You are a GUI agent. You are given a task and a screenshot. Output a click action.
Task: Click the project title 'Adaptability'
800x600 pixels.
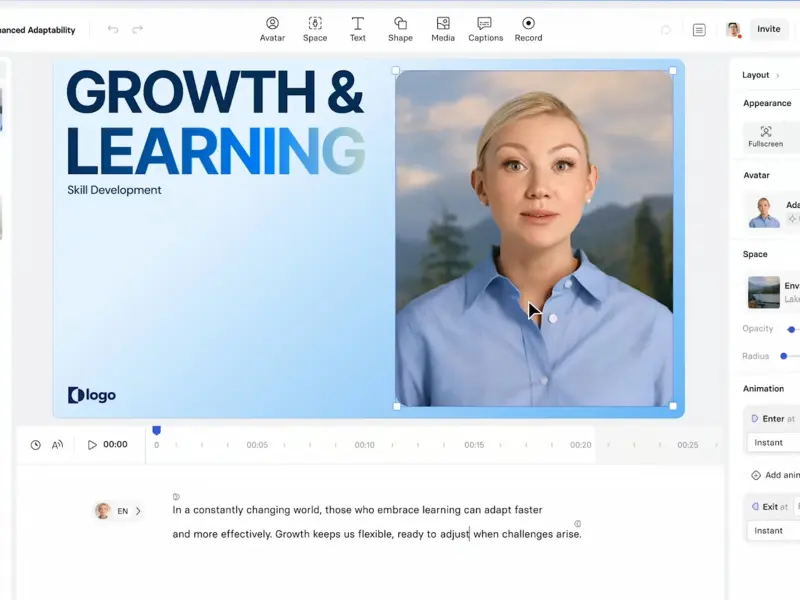pyautogui.click(x=51, y=30)
